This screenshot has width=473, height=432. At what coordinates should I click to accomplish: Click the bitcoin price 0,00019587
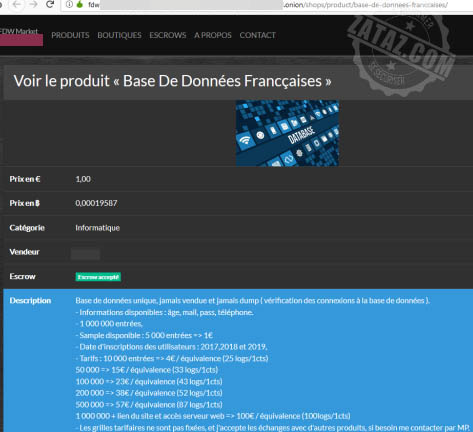tap(96, 203)
